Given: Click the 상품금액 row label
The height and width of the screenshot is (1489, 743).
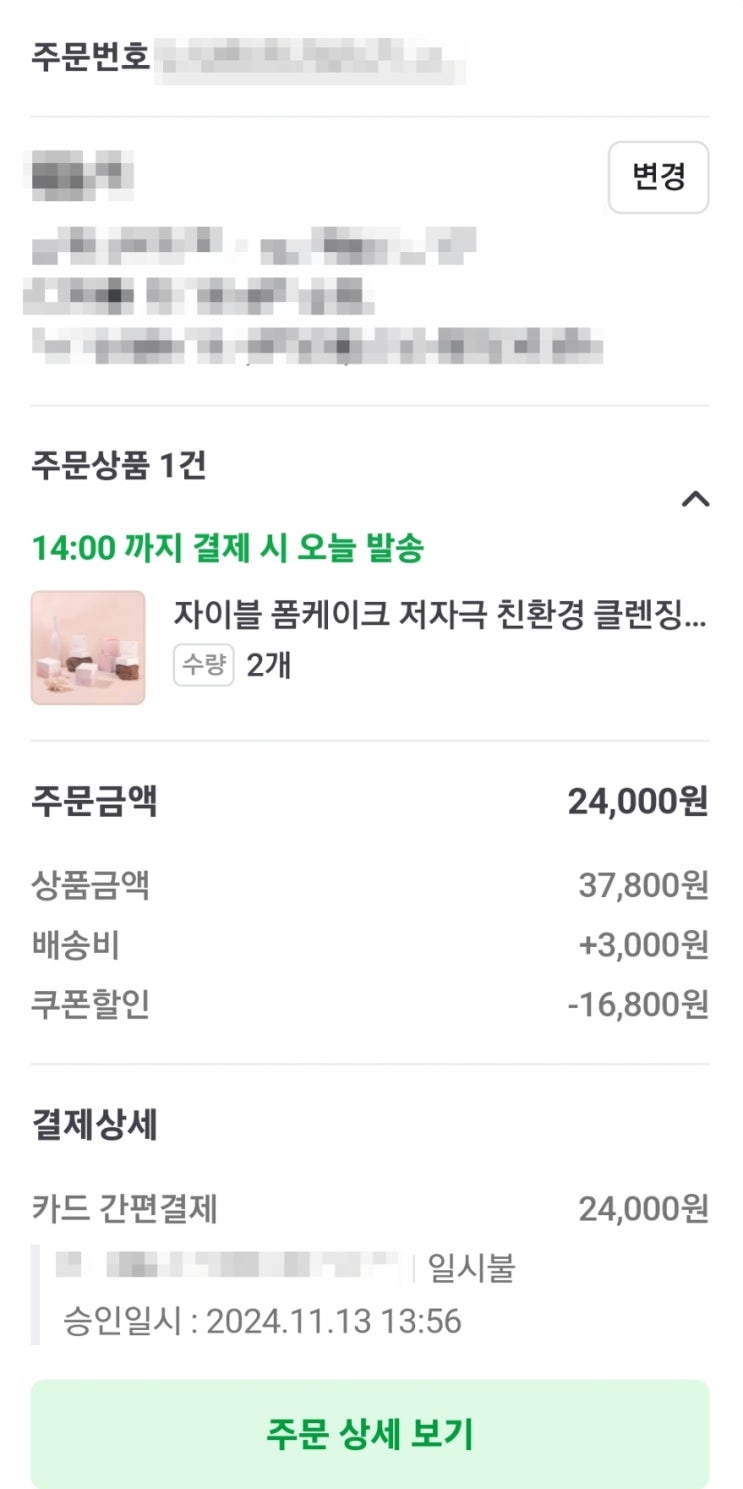Looking at the screenshot, I should [x=91, y=885].
